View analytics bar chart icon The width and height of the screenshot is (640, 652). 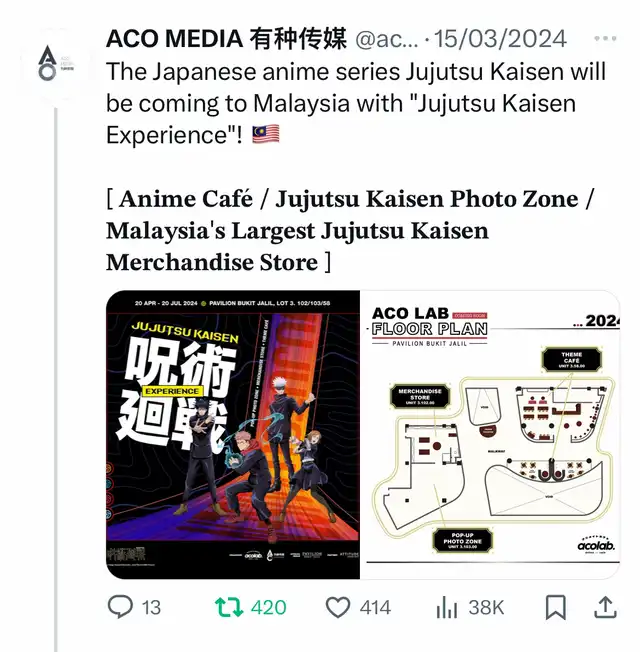coord(447,608)
